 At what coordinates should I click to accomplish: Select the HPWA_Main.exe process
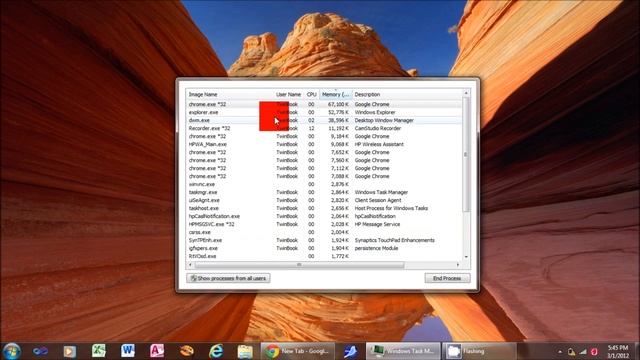pyautogui.click(x=324, y=144)
